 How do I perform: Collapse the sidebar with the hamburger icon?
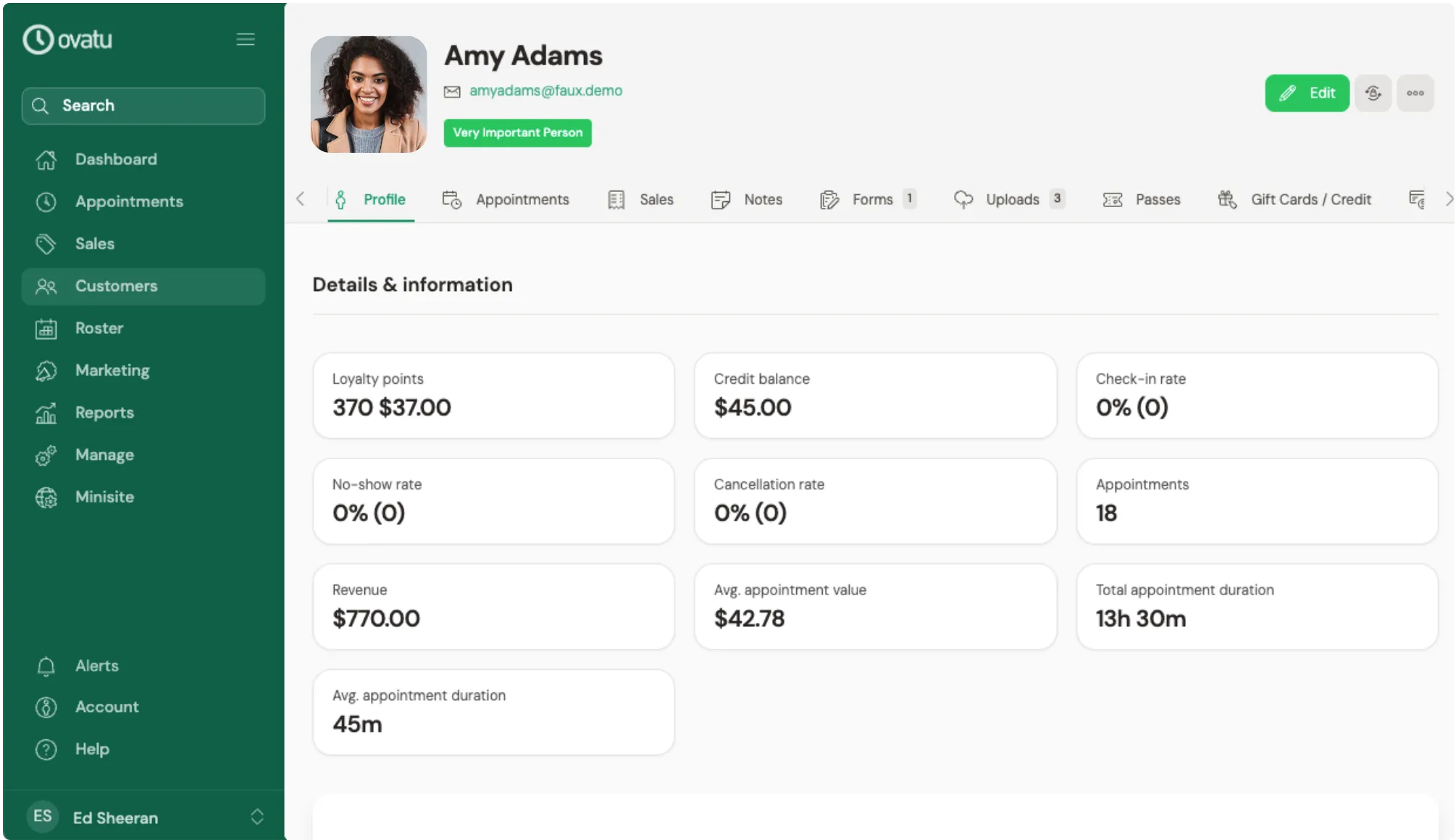click(x=246, y=39)
